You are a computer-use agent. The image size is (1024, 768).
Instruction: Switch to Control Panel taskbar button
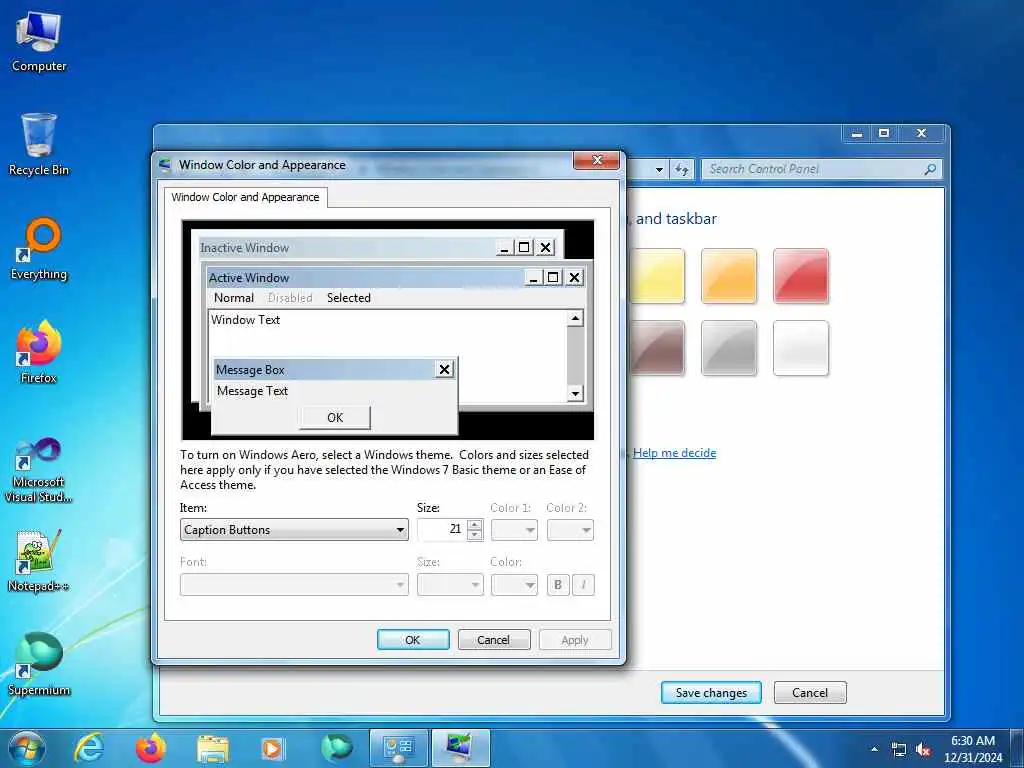[398, 748]
